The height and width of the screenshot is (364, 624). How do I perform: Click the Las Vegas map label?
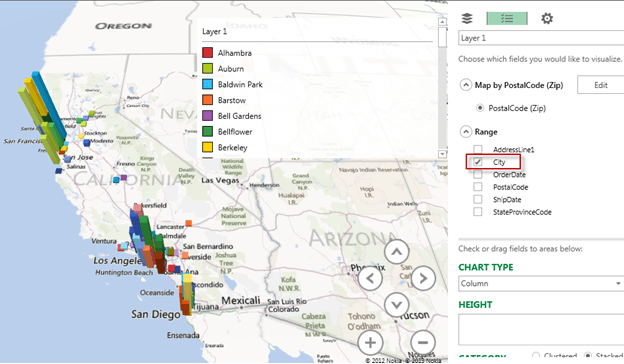click(220, 180)
